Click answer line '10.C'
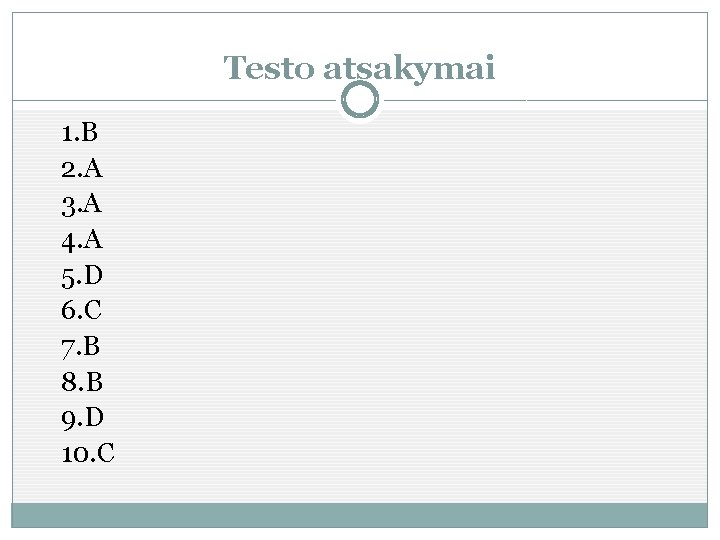The width and height of the screenshot is (720, 540). coord(88,453)
